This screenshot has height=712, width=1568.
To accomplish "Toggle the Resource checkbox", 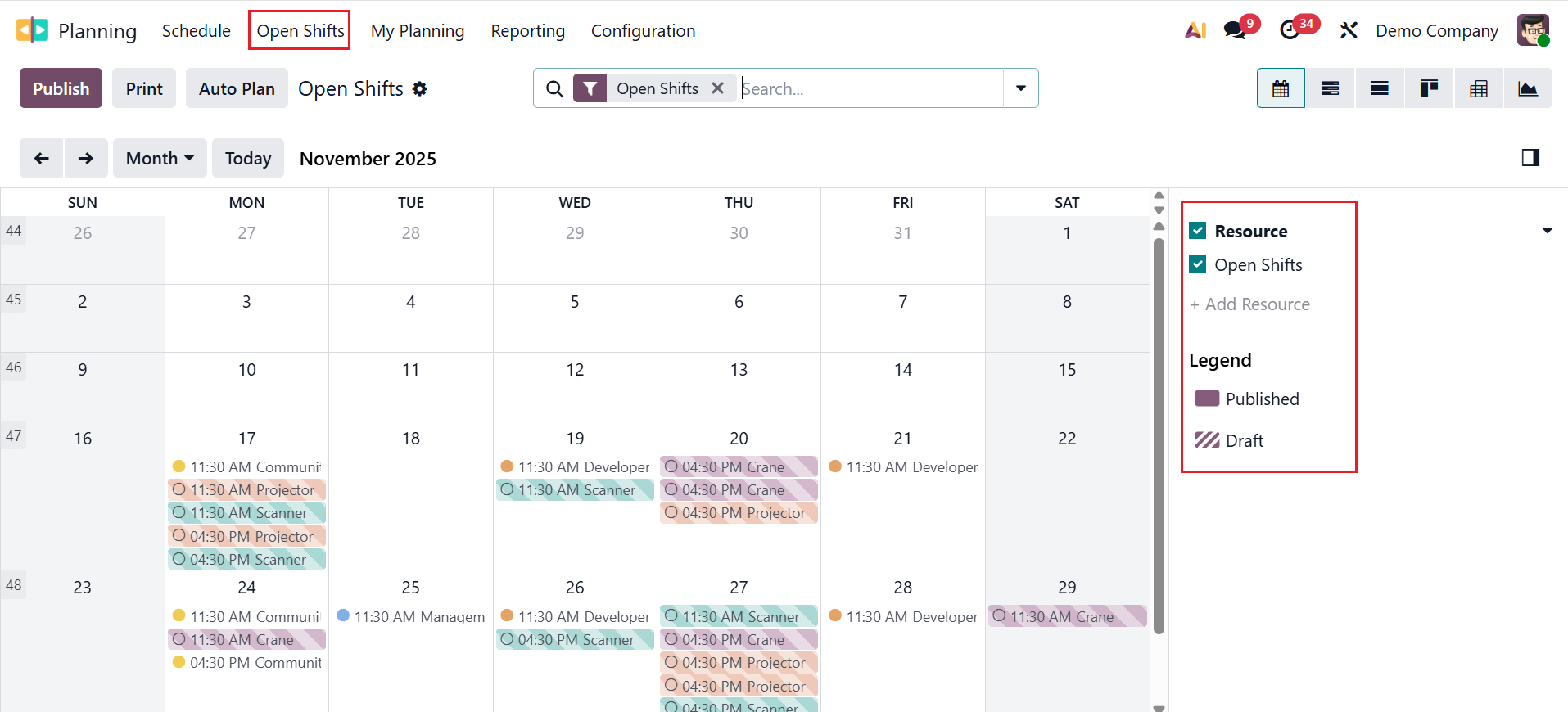I will [x=1199, y=230].
